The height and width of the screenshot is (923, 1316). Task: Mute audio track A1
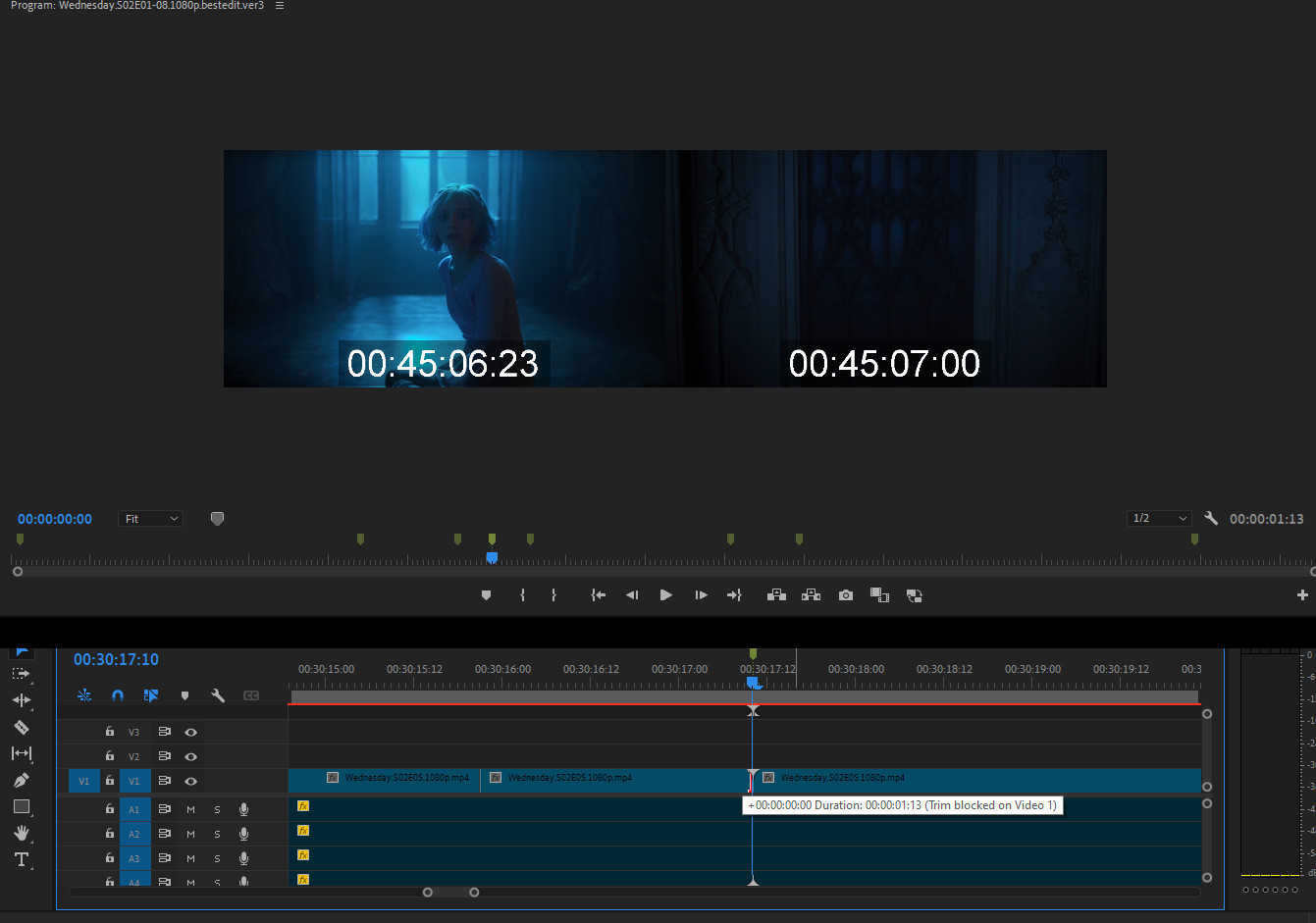pyautogui.click(x=190, y=809)
